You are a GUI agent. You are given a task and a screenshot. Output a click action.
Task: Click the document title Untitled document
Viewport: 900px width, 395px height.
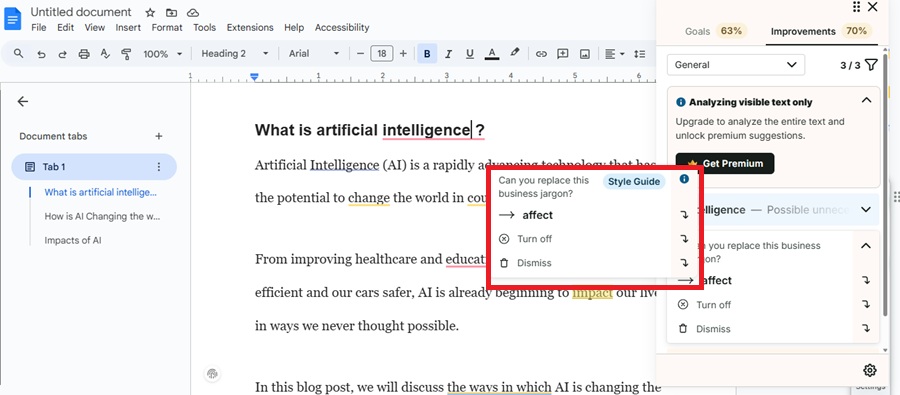click(x=81, y=12)
